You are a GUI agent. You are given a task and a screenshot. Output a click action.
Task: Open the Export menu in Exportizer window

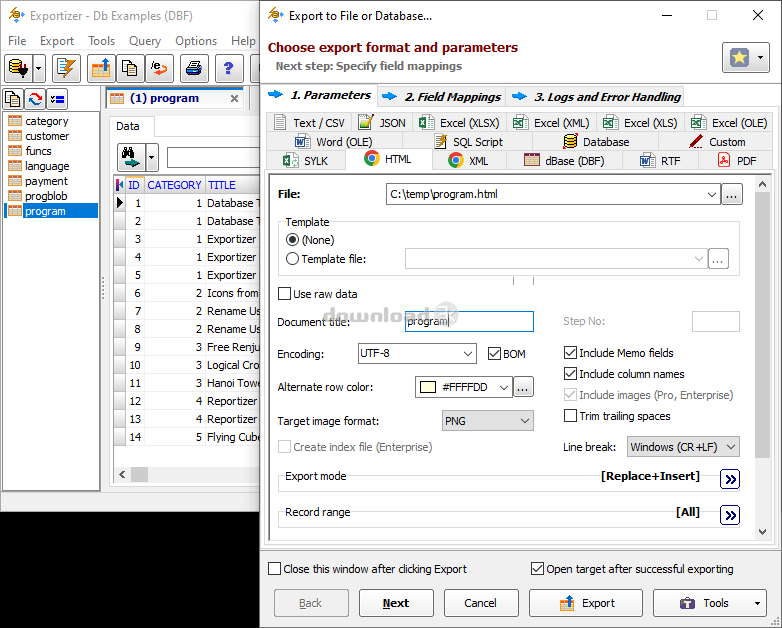pyautogui.click(x=57, y=41)
